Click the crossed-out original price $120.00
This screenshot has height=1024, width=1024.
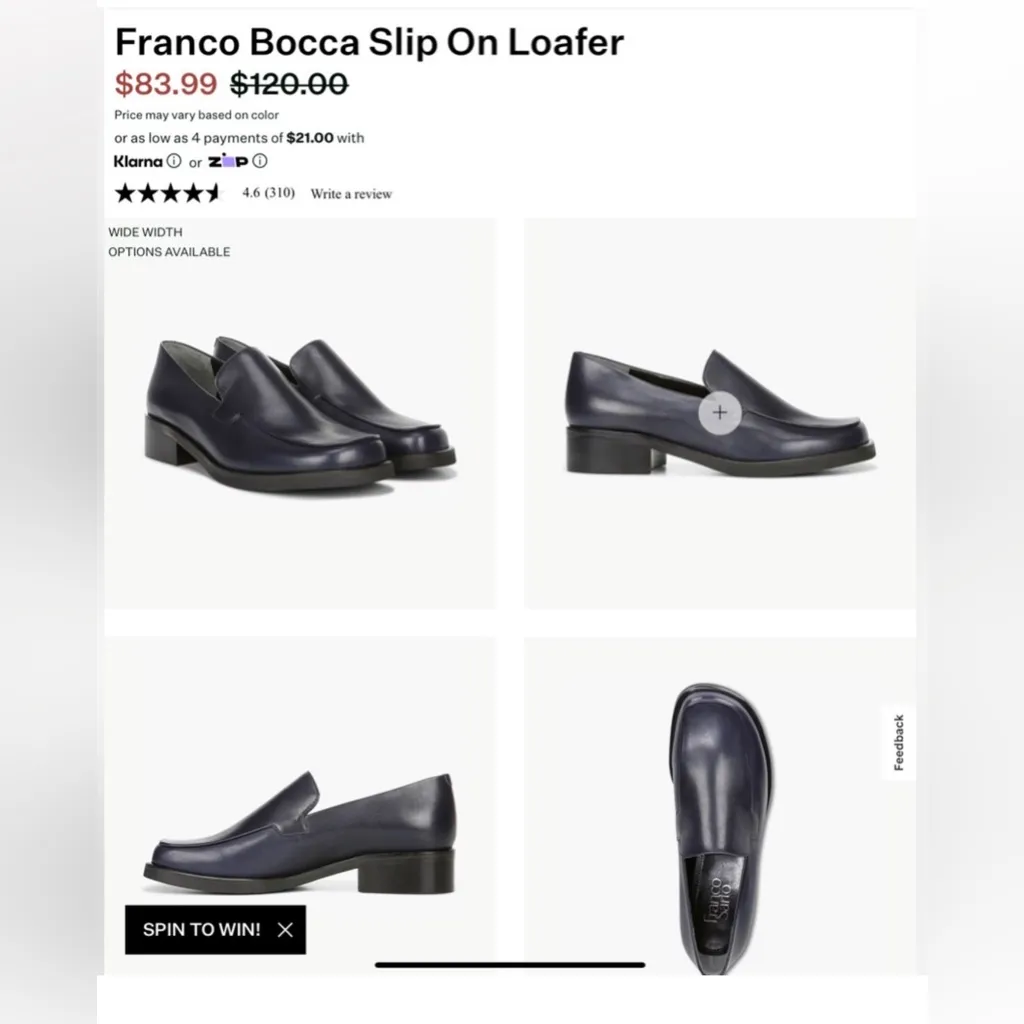(288, 84)
